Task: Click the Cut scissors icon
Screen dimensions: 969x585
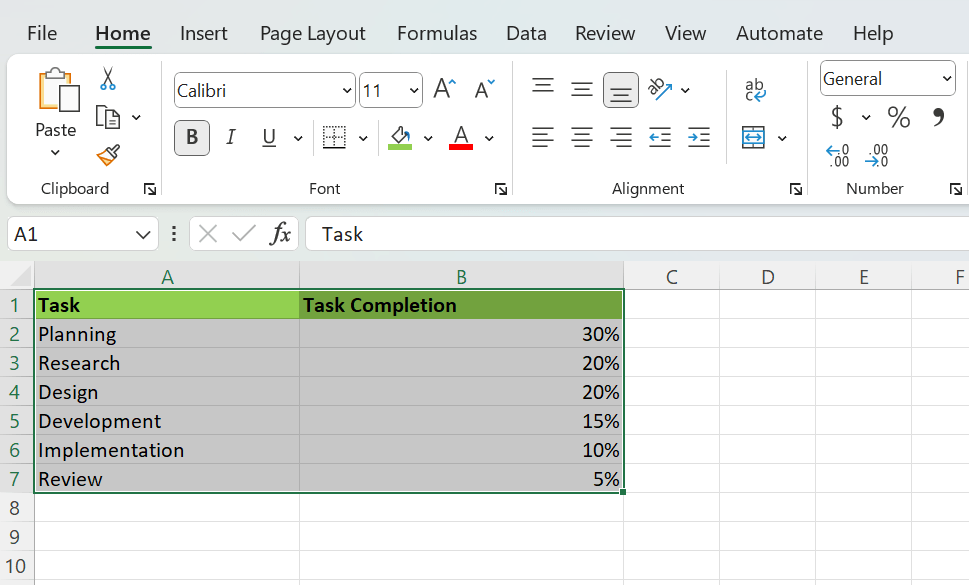Action: (108, 79)
